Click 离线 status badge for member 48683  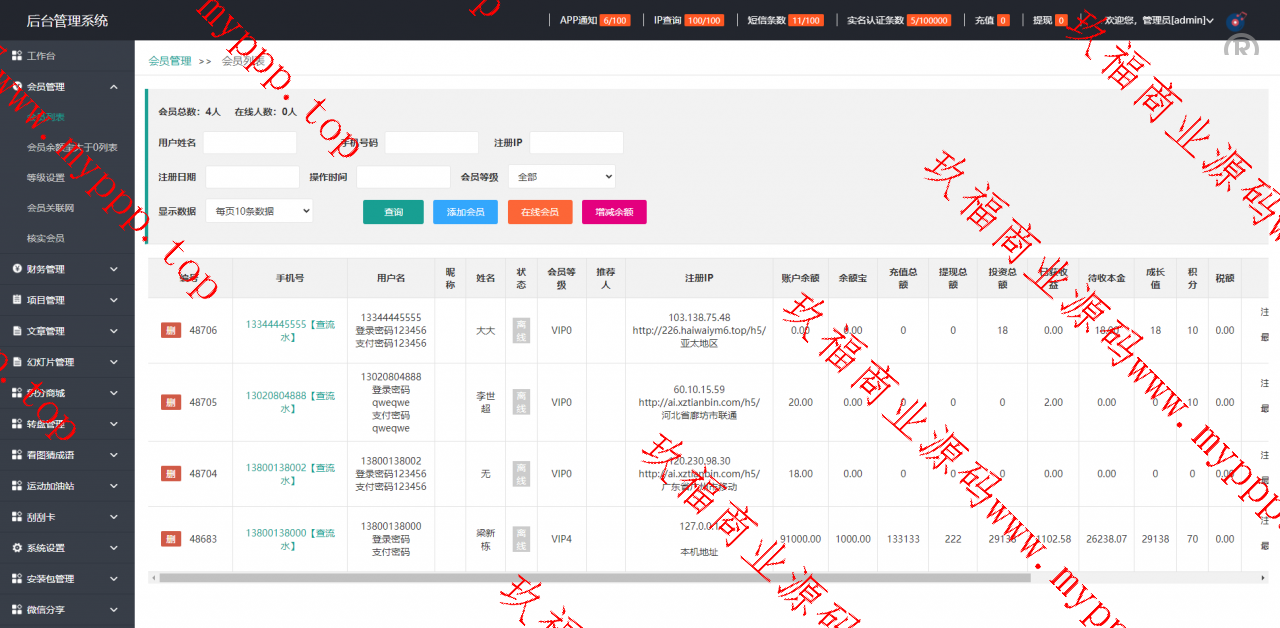521,539
